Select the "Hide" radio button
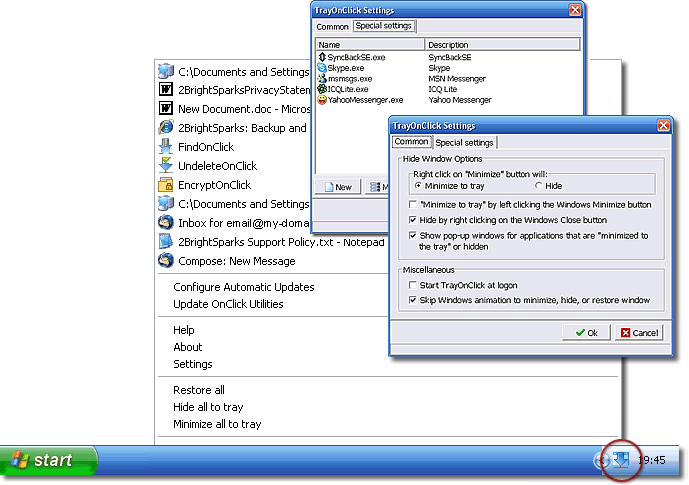Image resolution: width=689 pixels, height=485 pixels. [x=540, y=186]
